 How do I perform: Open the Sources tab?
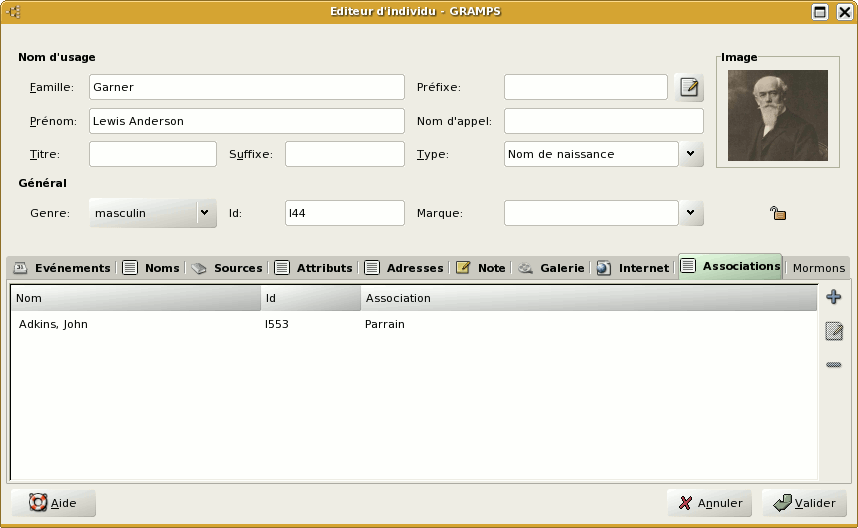[x=227, y=268]
